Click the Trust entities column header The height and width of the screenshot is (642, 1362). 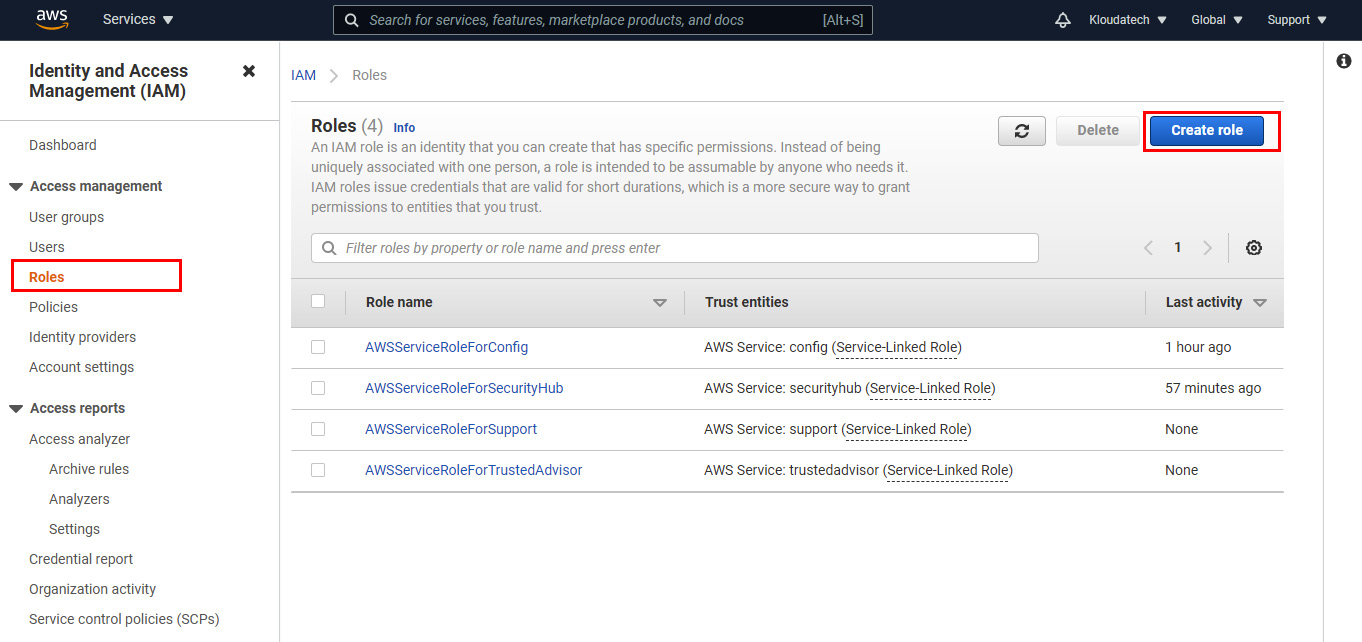[x=746, y=302]
